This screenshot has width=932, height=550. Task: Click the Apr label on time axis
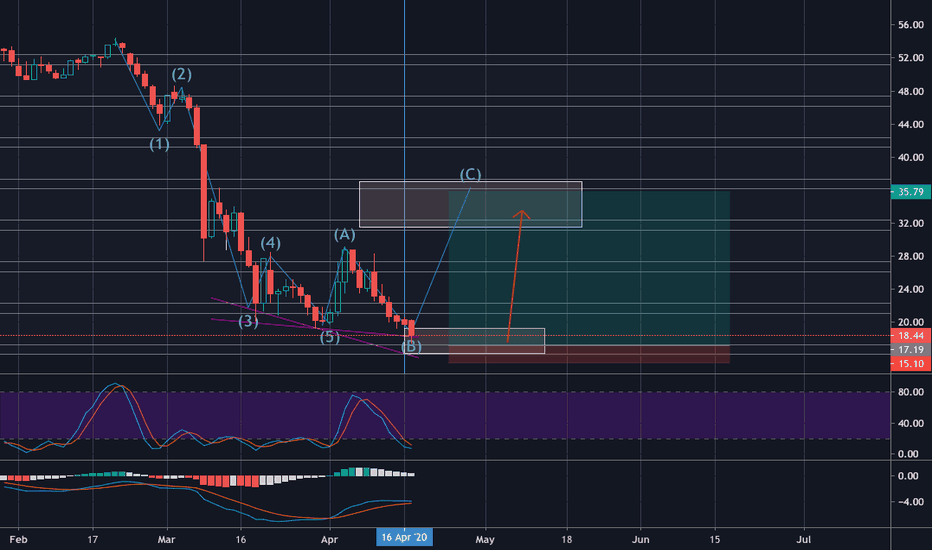pyautogui.click(x=329, y=539)
